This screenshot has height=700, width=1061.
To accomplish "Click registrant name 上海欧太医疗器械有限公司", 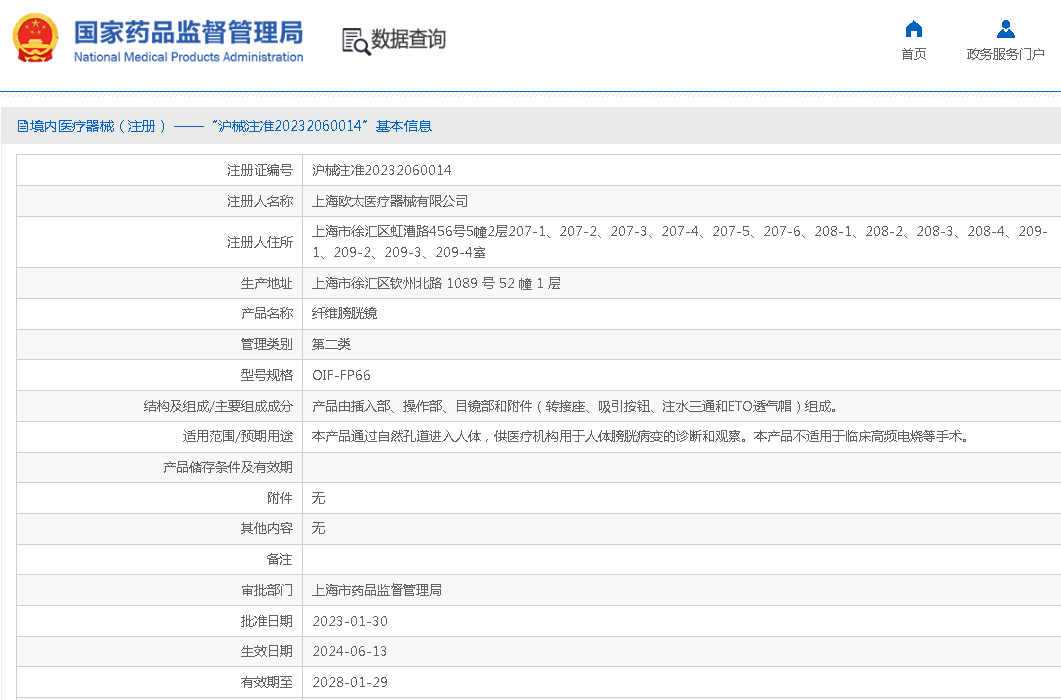I will (x=390, y=202).
